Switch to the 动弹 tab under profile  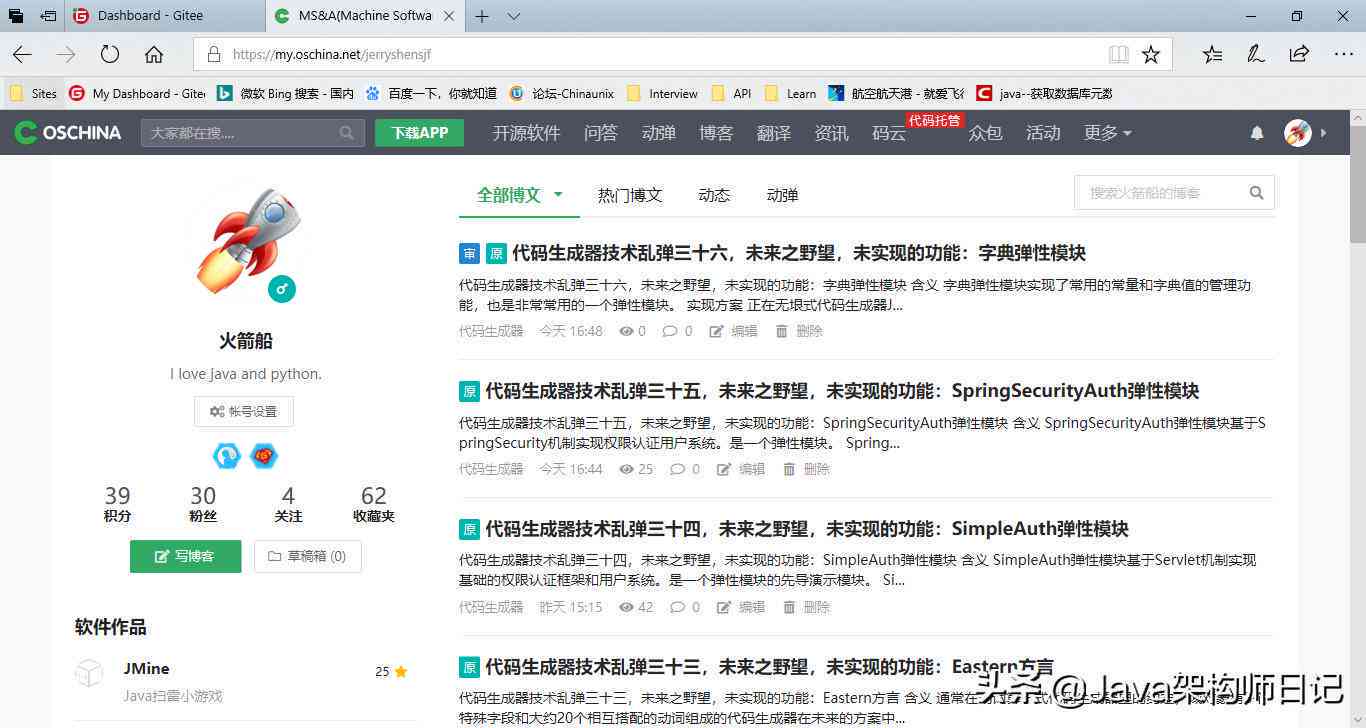pyautogui.click(x=782, y=195)
